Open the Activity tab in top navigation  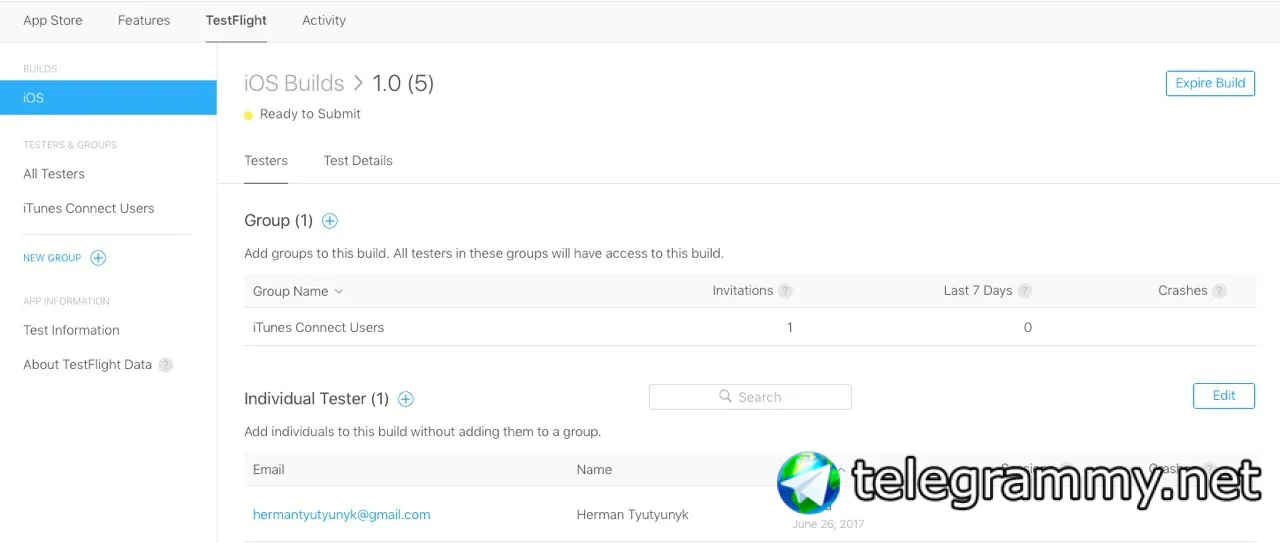click(x=324, y=20)
